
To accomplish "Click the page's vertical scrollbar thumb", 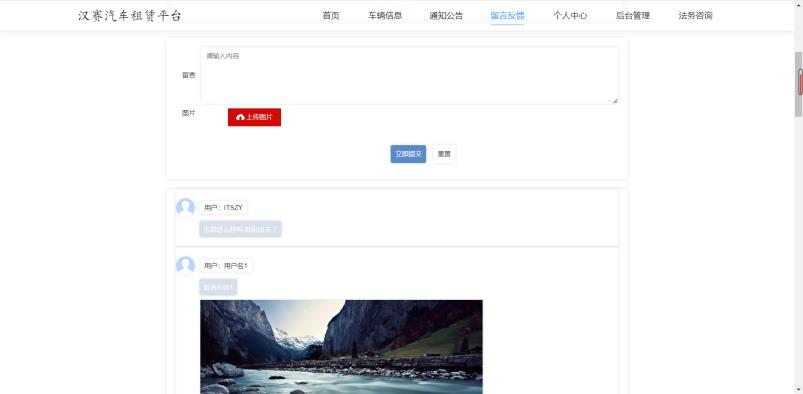I will pyautogui.click(x=798, y=85).
